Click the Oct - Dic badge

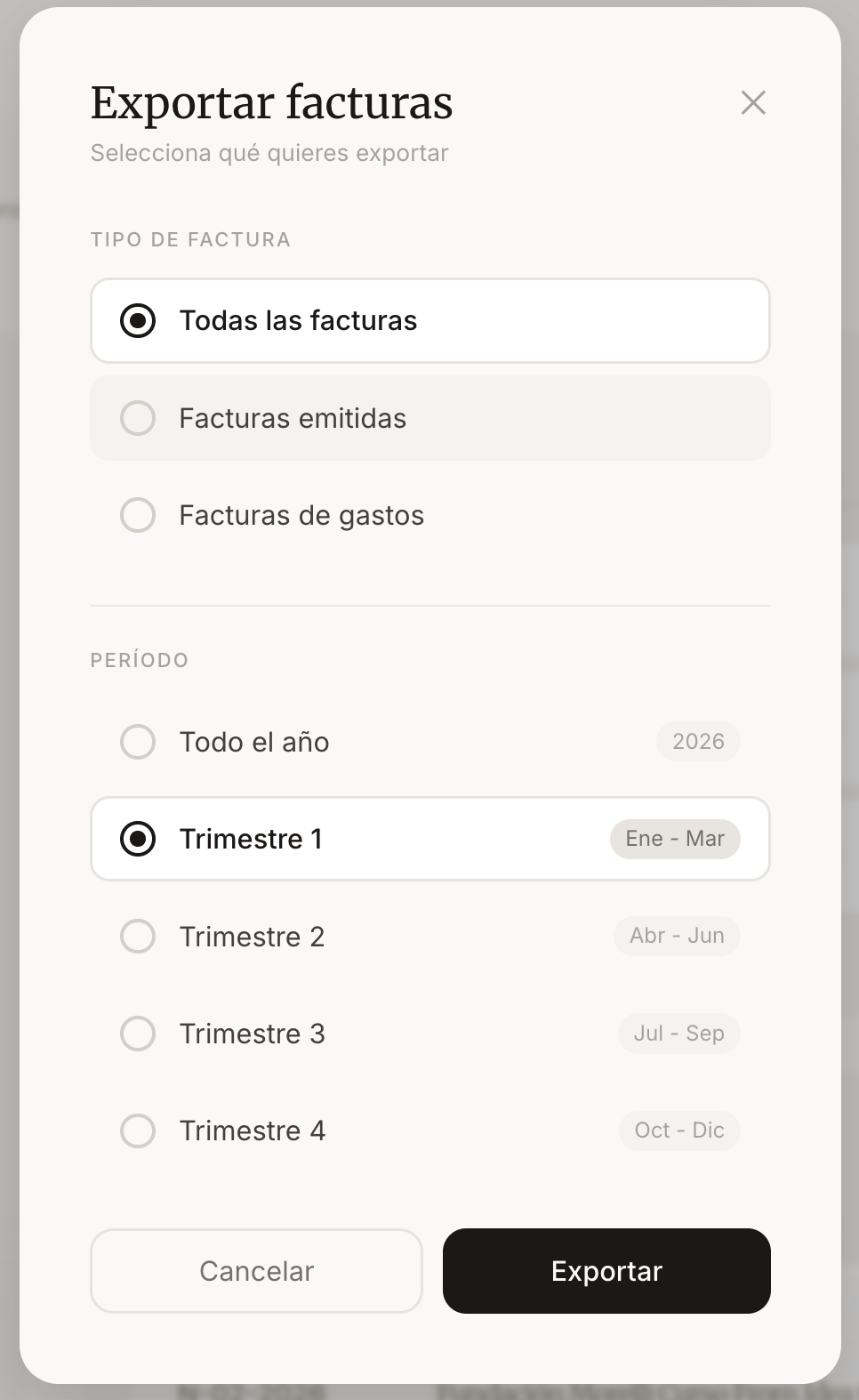(679, 1130)
